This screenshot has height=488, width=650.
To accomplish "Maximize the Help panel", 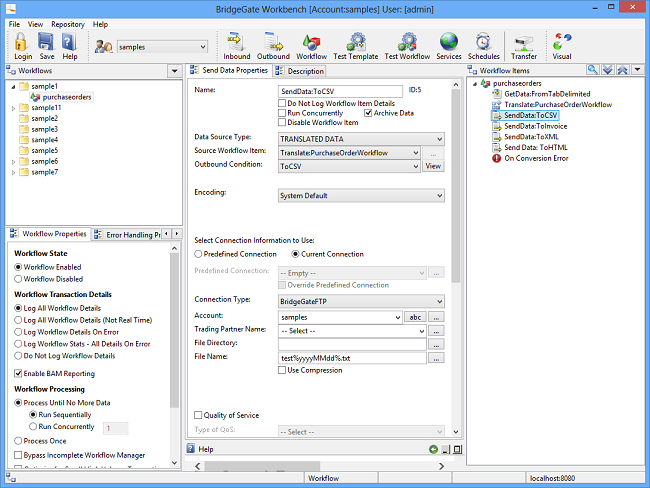I will click(457, 449).
